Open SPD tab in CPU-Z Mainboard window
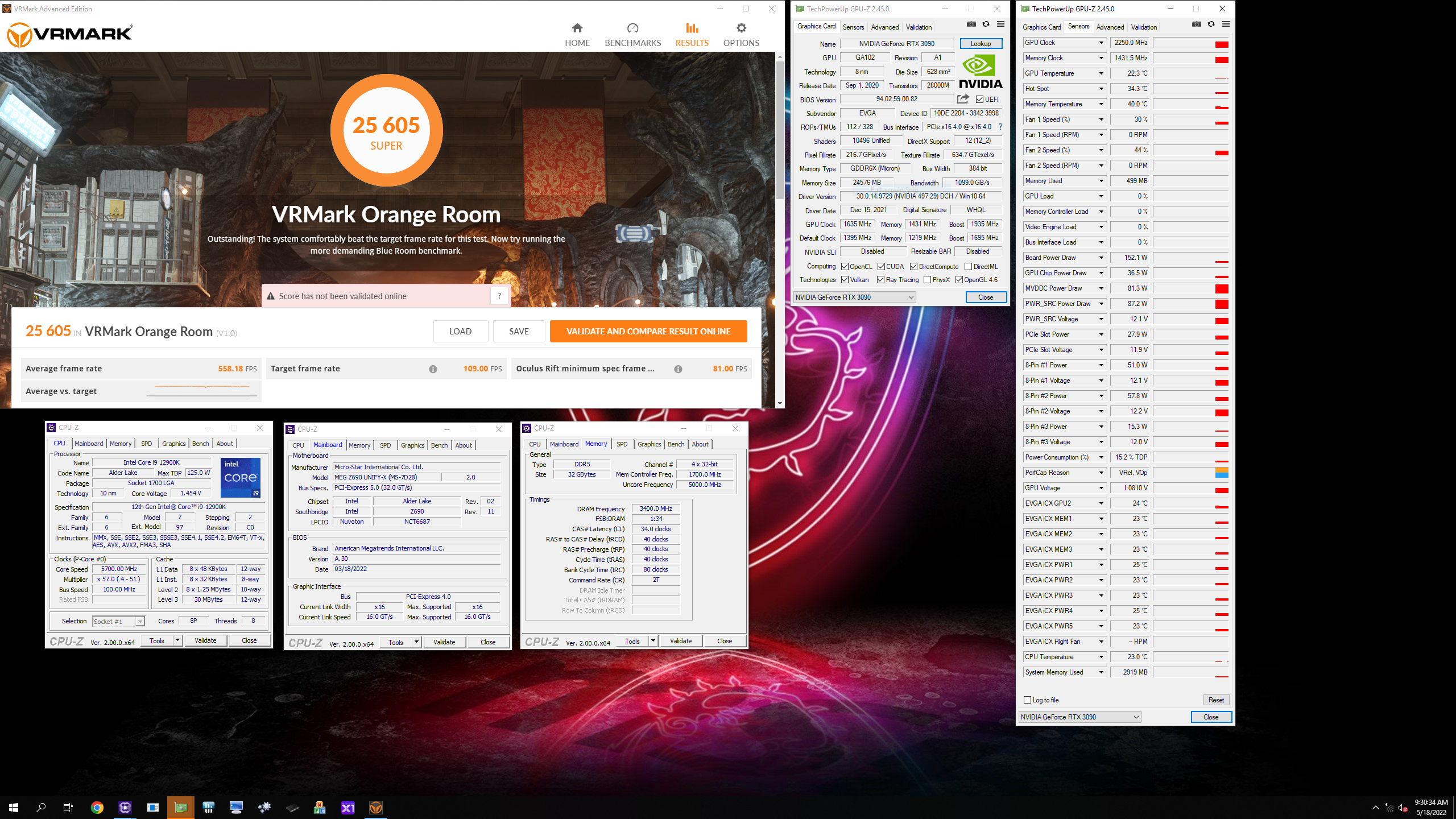1456x819 pixels. pyautogui.click(x=385, y=445)
